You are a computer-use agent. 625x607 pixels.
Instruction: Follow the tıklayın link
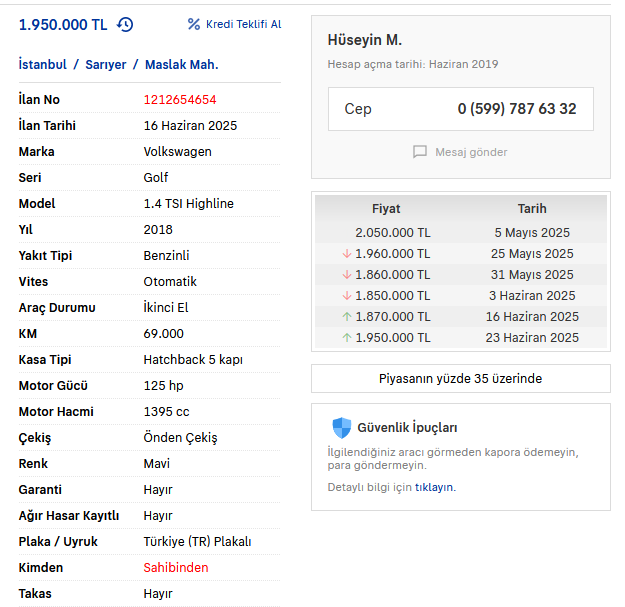pyautogui.click(x=434, y=487)
